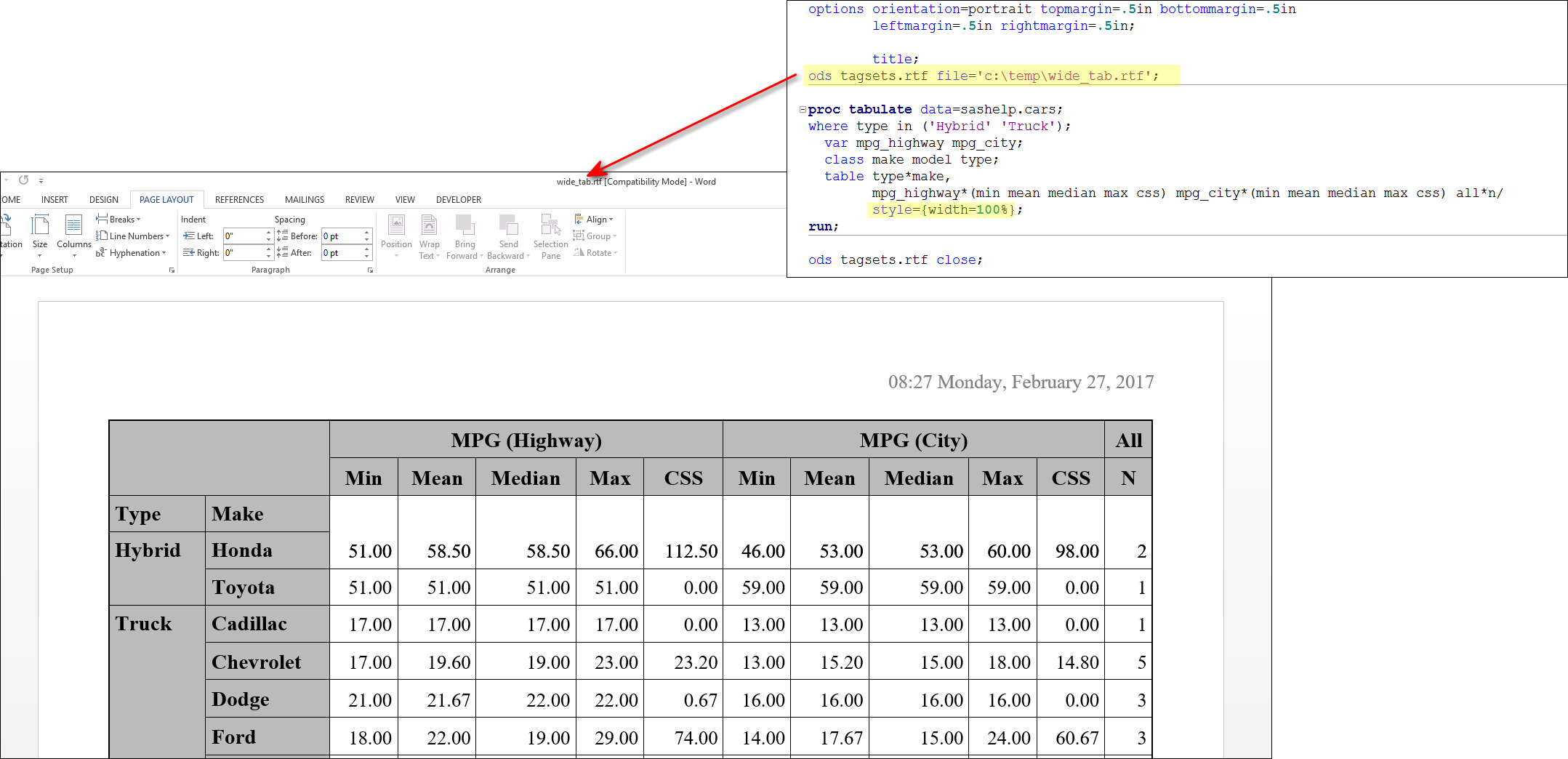Click the date text '08:27 Monday, February 27, 2017'

tap(1021, 382)
